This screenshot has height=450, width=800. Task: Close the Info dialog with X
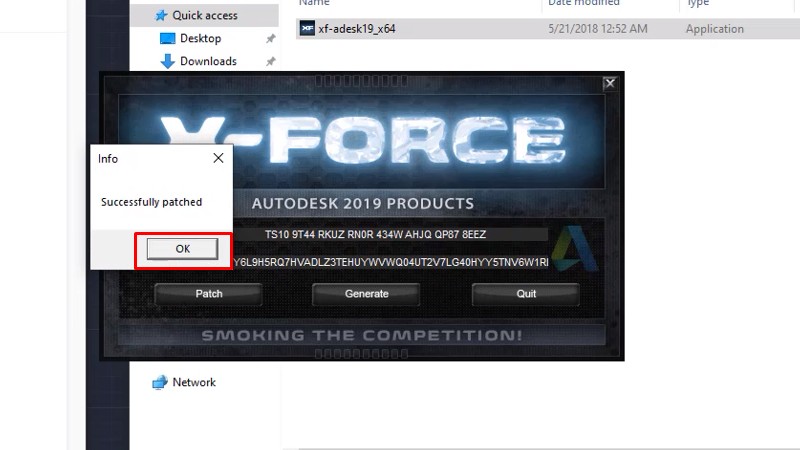(x=219, y=158)
